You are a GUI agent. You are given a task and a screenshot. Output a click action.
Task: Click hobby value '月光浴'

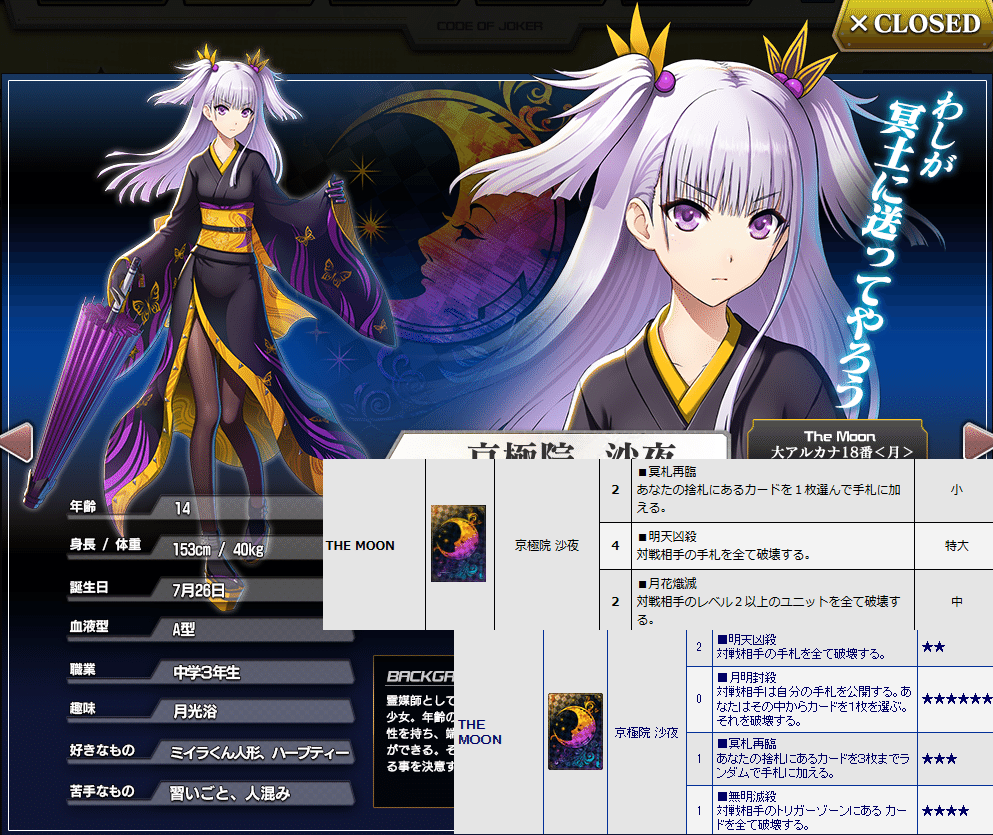coord(195,712)
